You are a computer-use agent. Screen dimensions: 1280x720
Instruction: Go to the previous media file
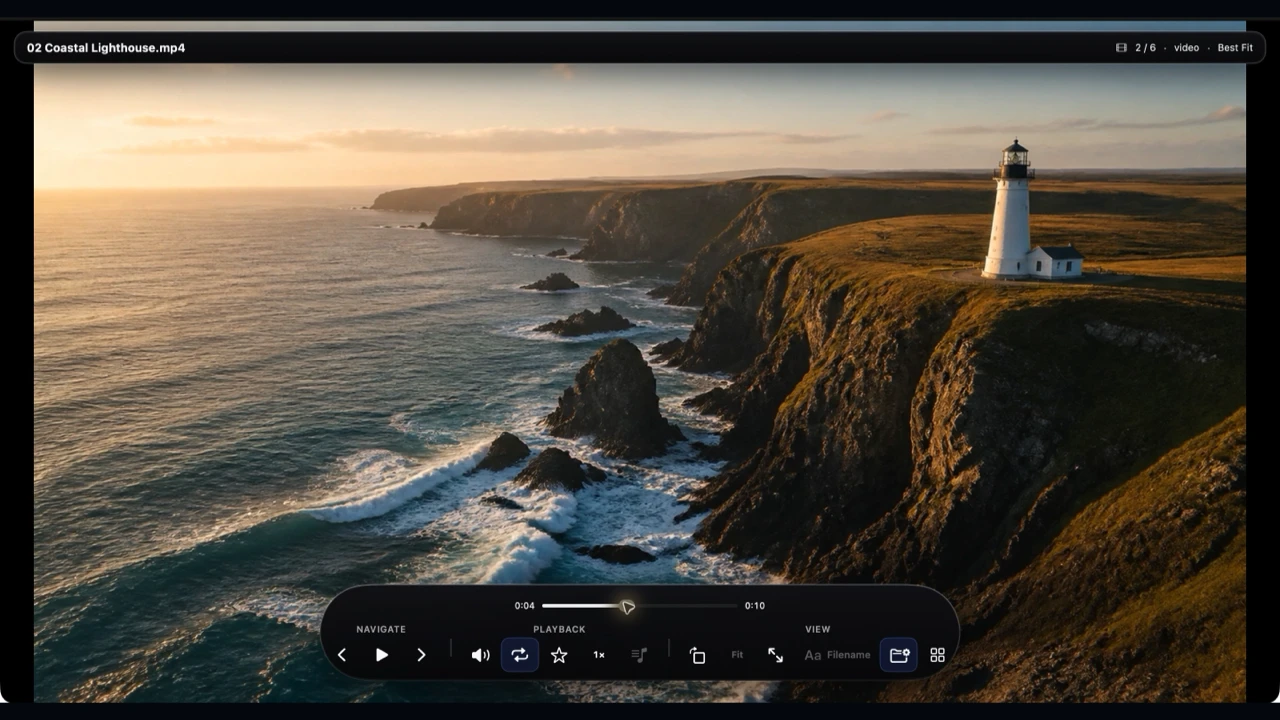342,655
